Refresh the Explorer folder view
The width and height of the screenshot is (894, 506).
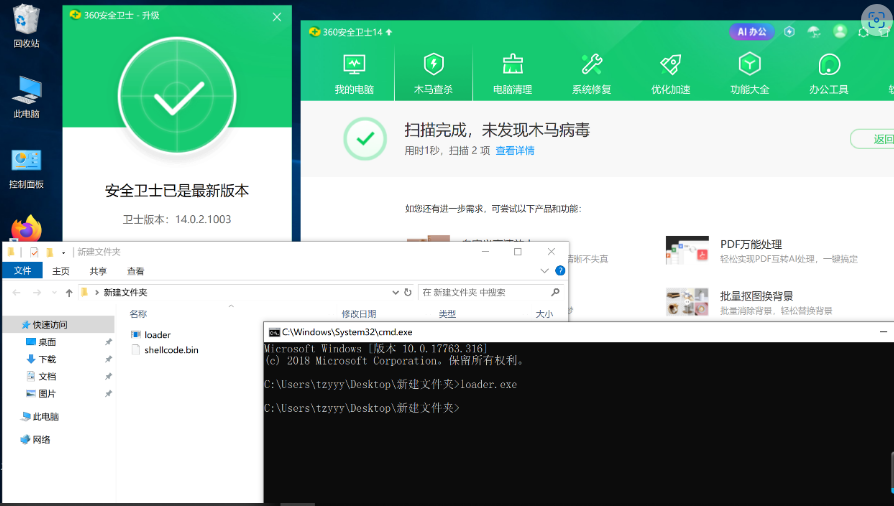[408, 292]
